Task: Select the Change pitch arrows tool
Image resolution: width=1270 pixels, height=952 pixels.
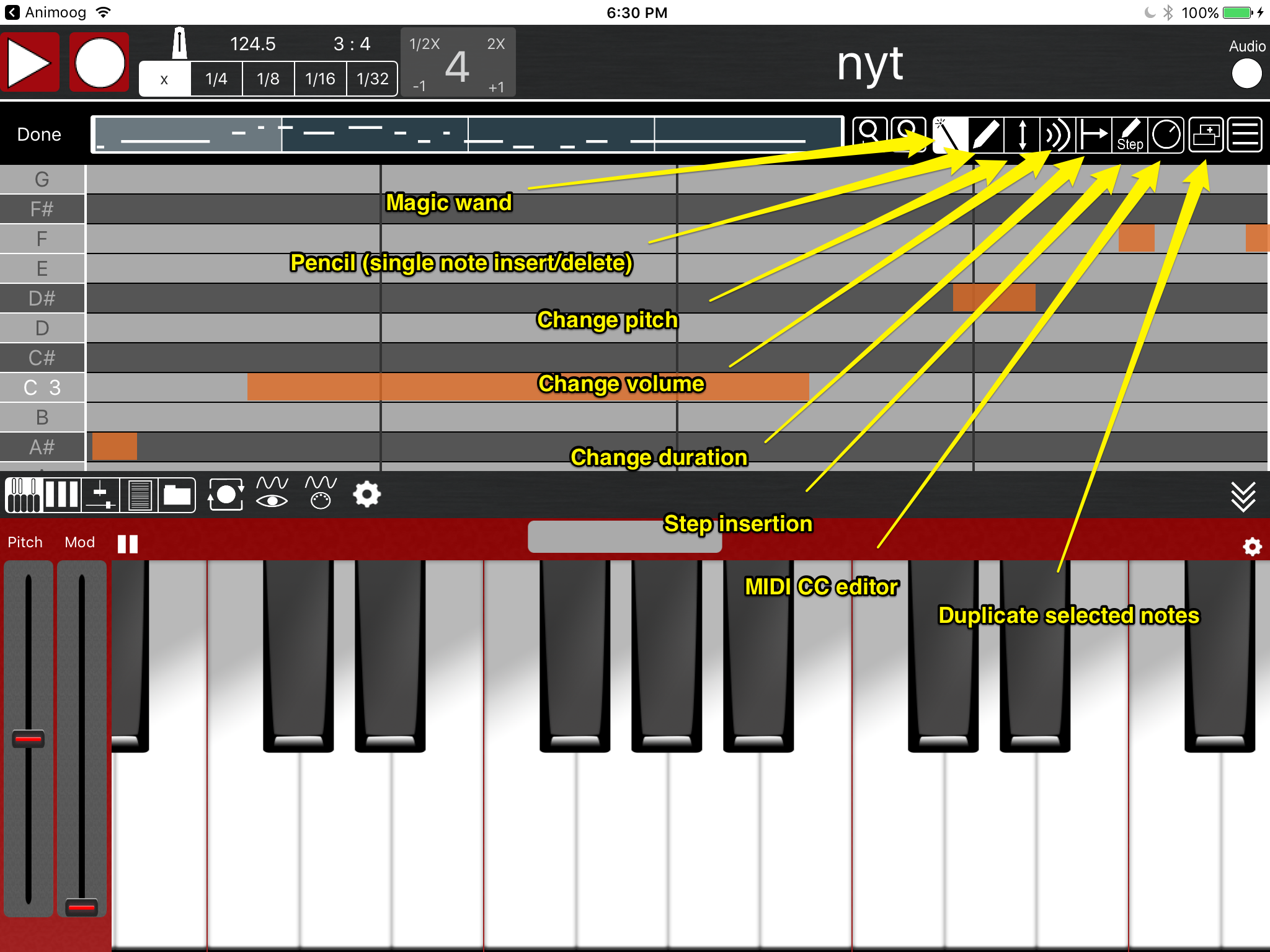Action: coord(1022,134)
